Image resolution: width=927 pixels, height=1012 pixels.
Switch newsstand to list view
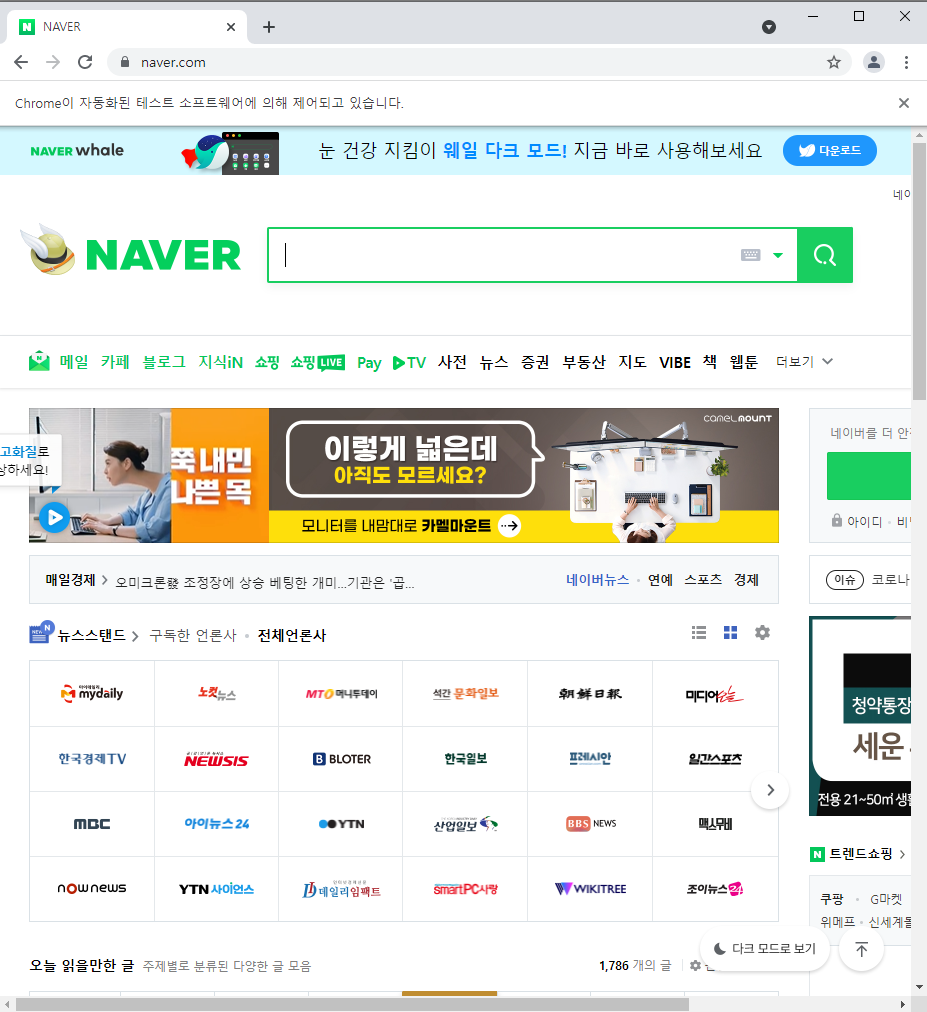pos(698,632)
